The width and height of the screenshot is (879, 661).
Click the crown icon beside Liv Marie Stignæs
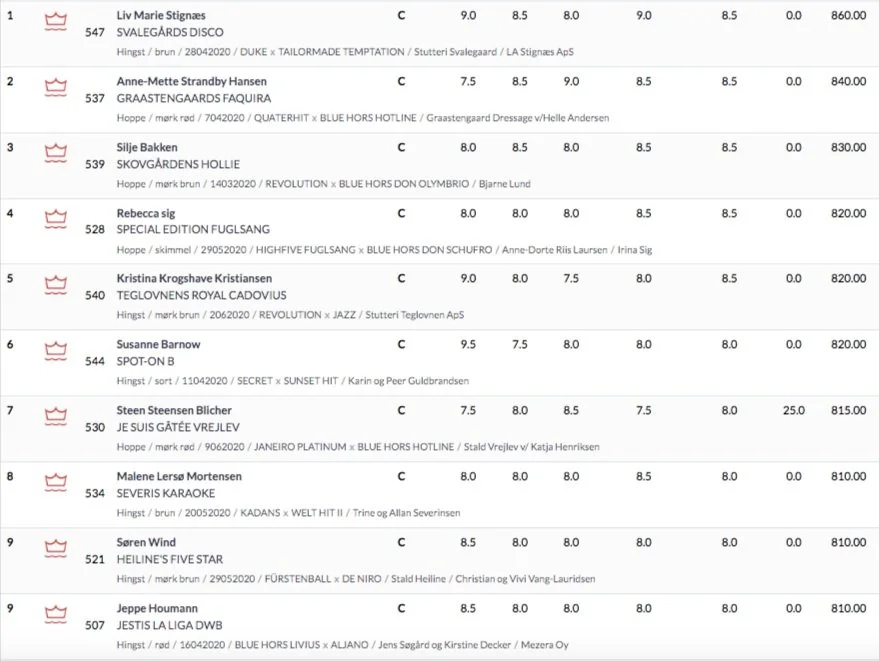[x=55, y=22]
